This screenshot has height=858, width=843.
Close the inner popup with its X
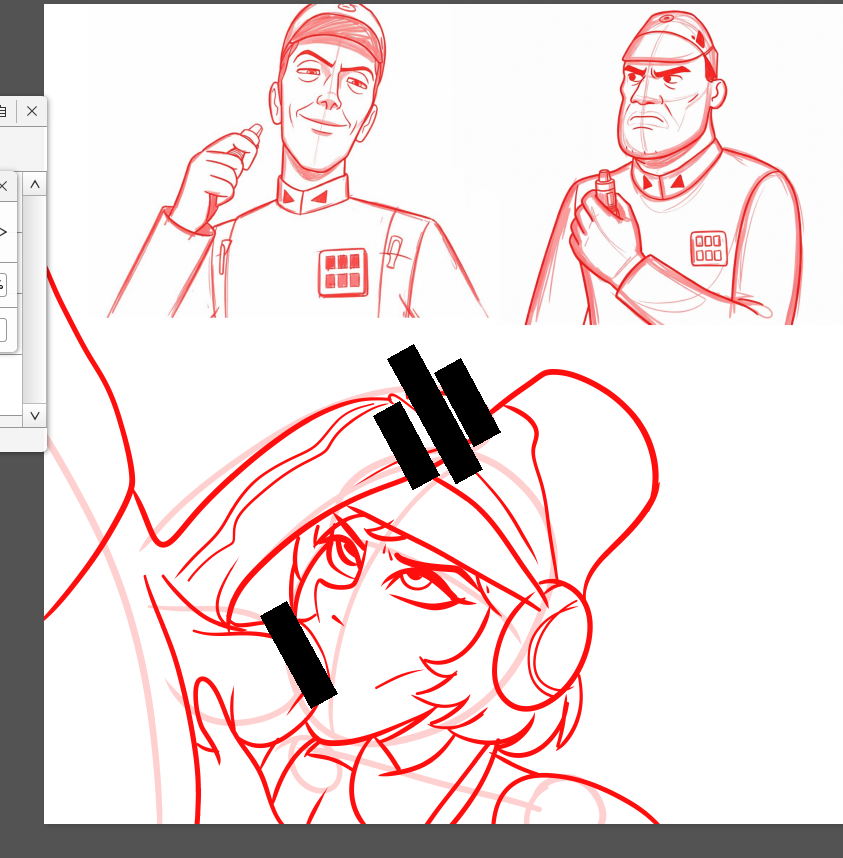click(4, 186)
